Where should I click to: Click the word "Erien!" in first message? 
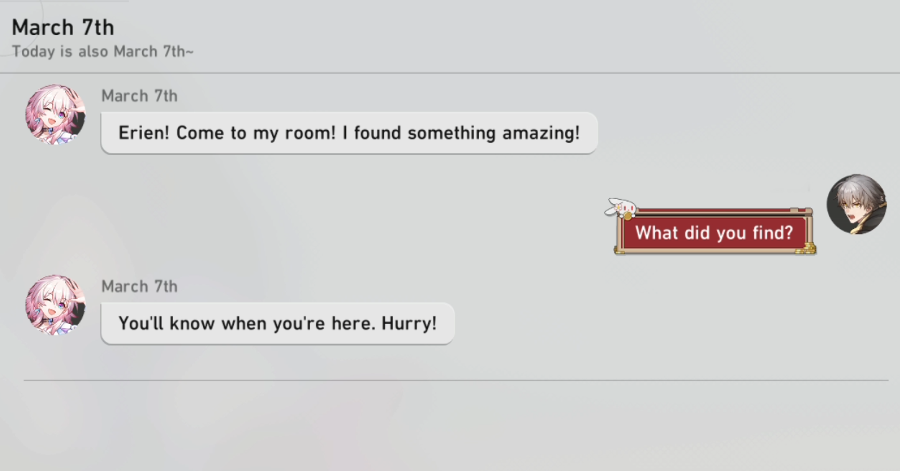pos(143,133)
